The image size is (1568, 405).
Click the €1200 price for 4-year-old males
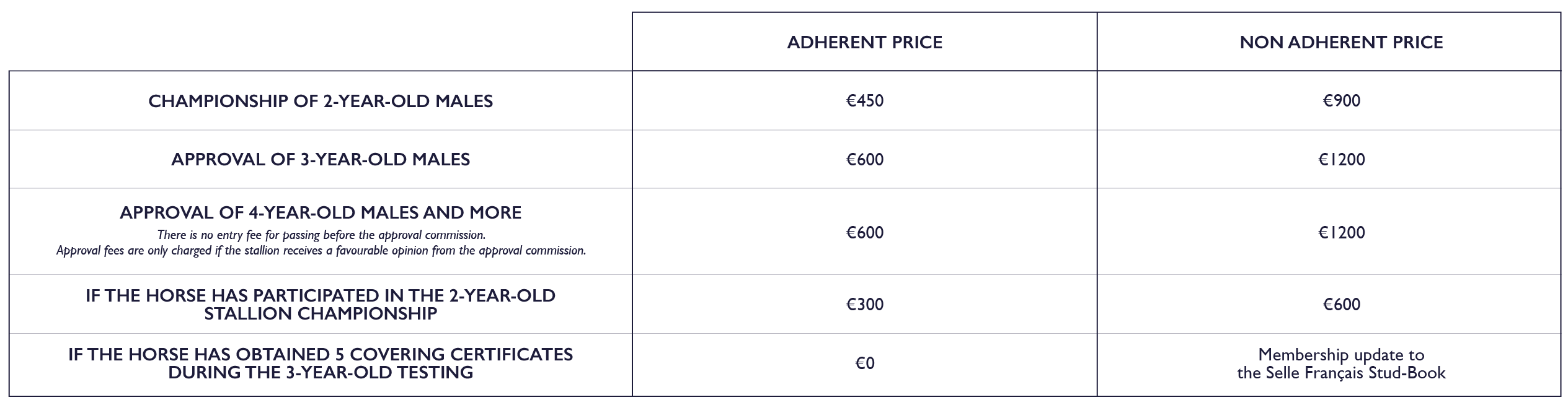1341,232
